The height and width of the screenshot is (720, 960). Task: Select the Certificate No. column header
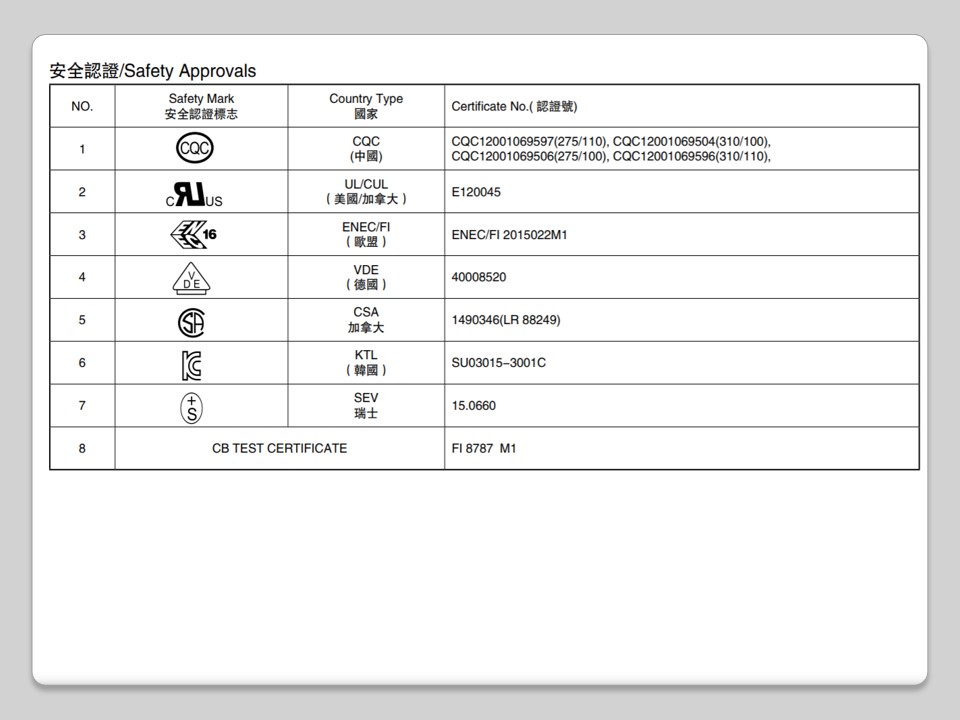[x=514, y=106]
